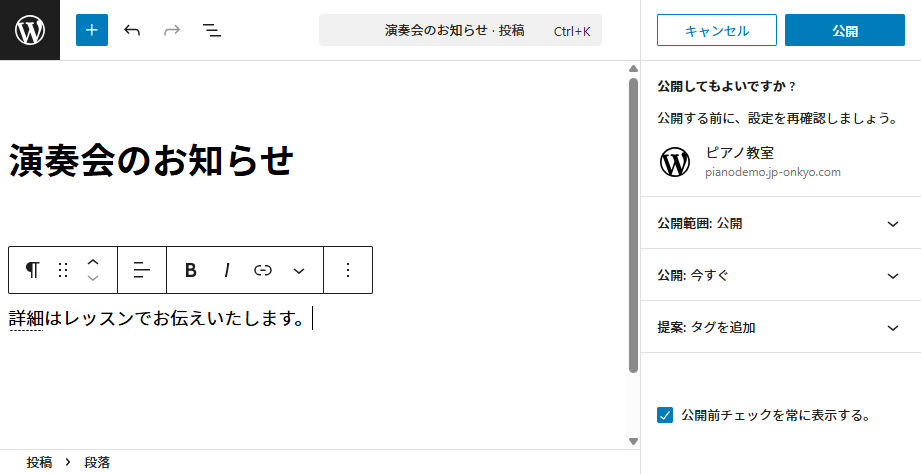Open the block options three-dot menu

348,270
